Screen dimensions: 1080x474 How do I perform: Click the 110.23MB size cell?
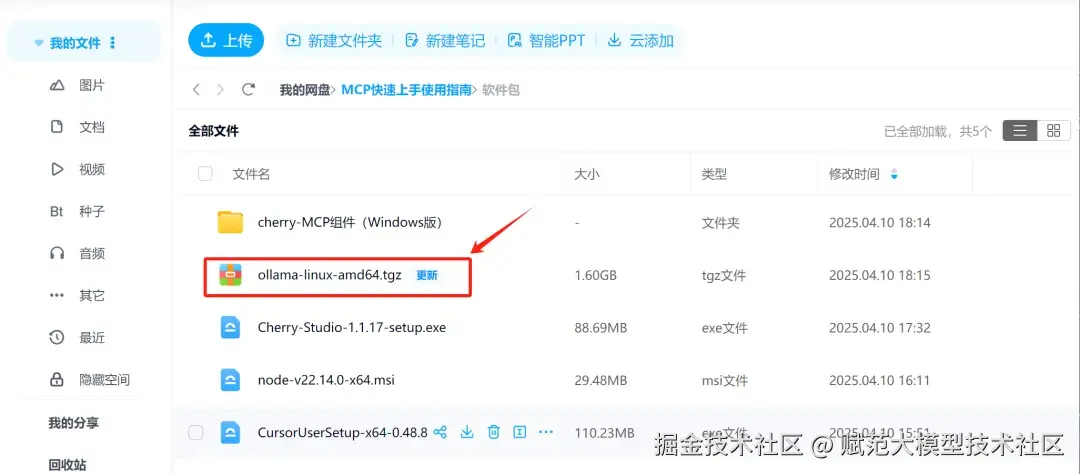tap(604, 433)
